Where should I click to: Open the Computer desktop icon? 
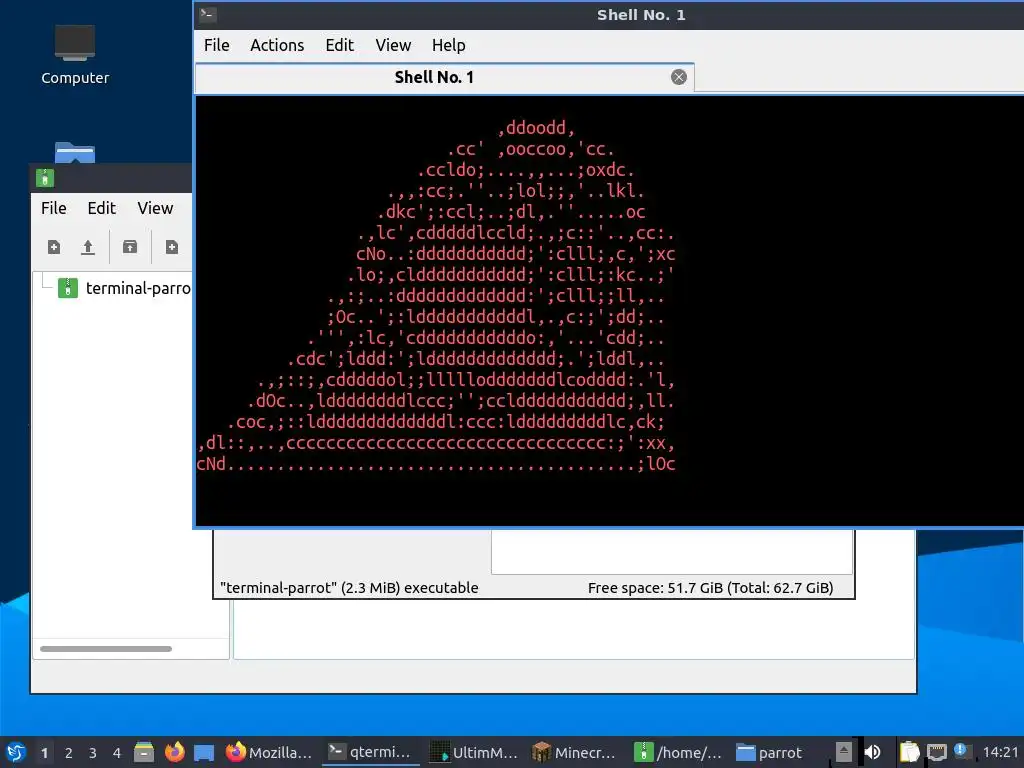tap(74, 55)
